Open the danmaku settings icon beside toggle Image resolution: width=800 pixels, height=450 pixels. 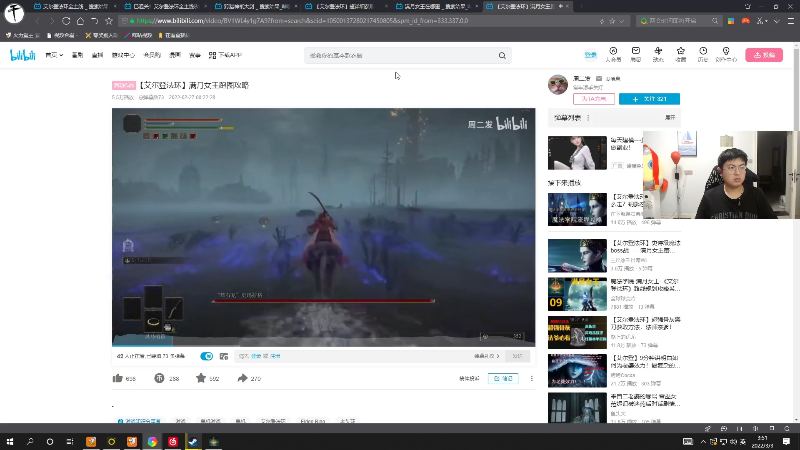[x=223, y=356]
